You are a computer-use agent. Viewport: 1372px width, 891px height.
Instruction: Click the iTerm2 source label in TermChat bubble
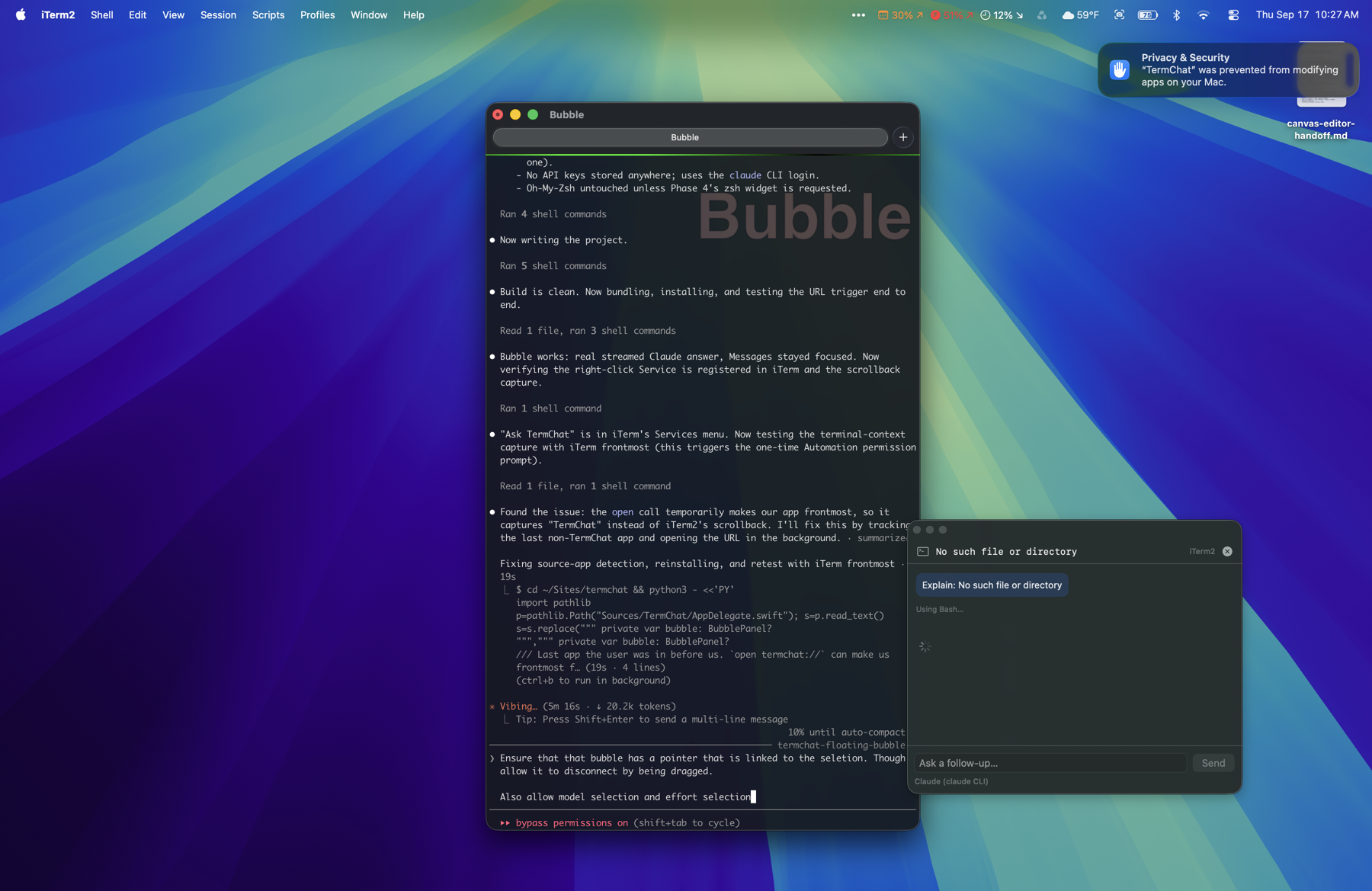[1202, 551]
